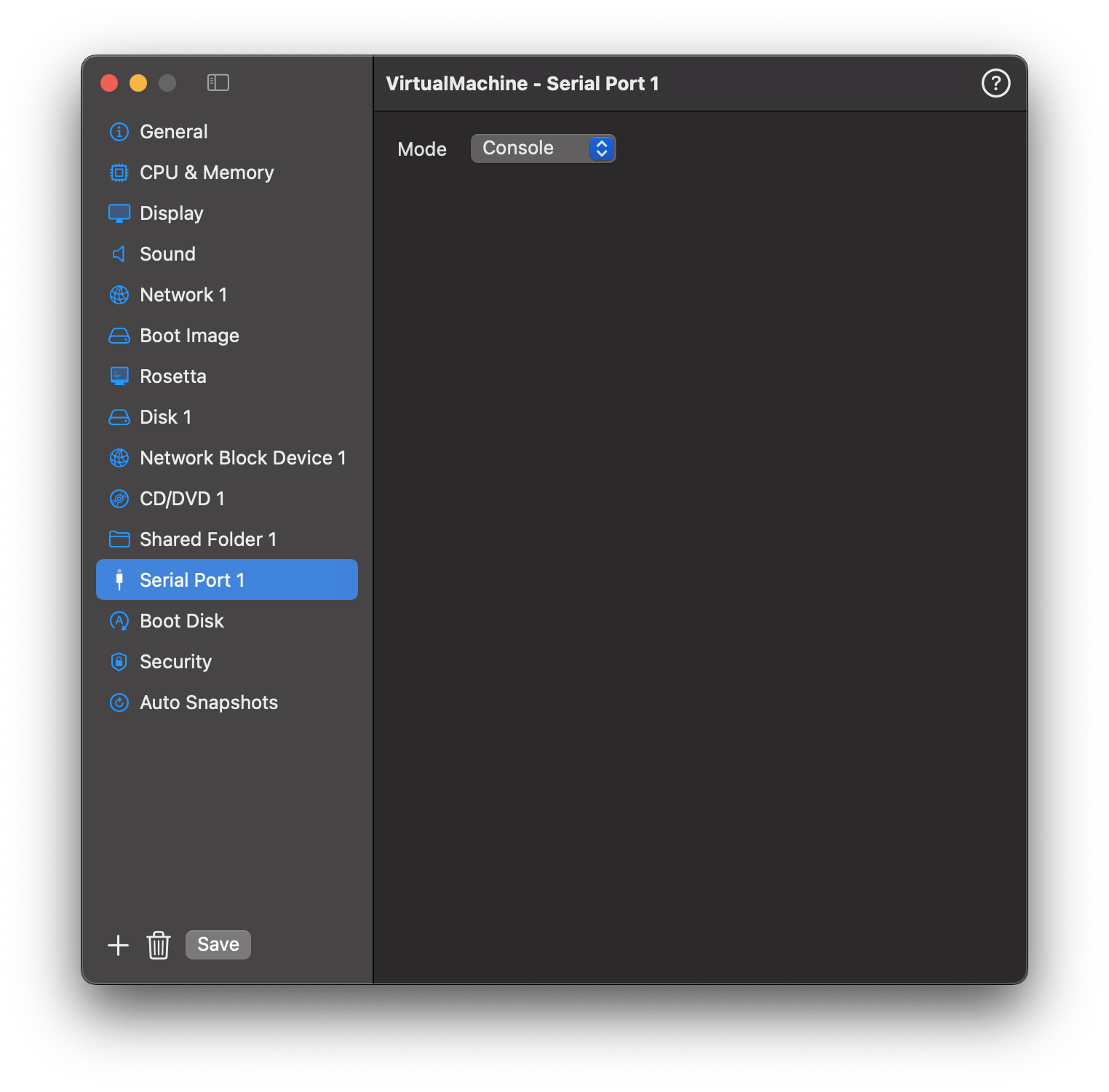Open Shared Folder 1 settings
The height and width of the screenshot is (1092, 1109).
click(x=208, y=539)
